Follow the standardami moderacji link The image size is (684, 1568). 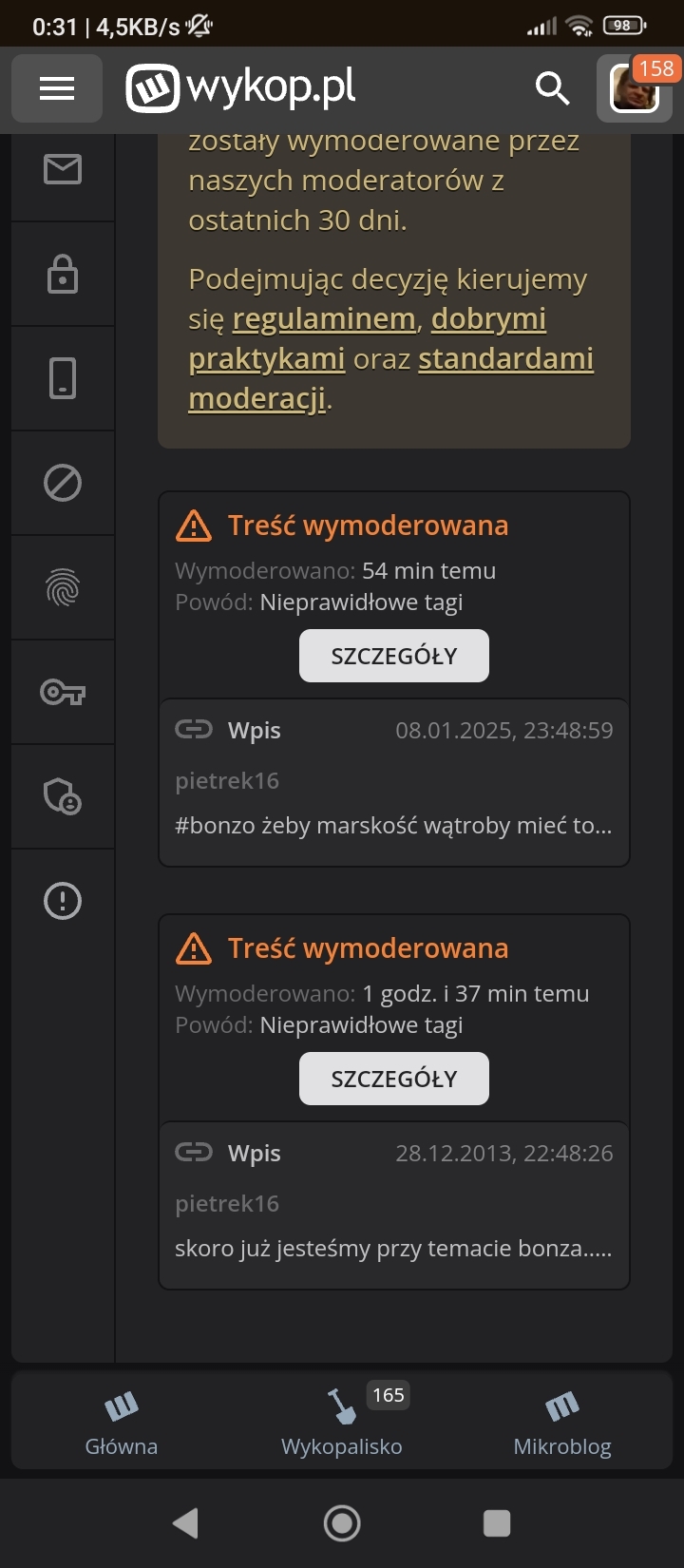505,359
